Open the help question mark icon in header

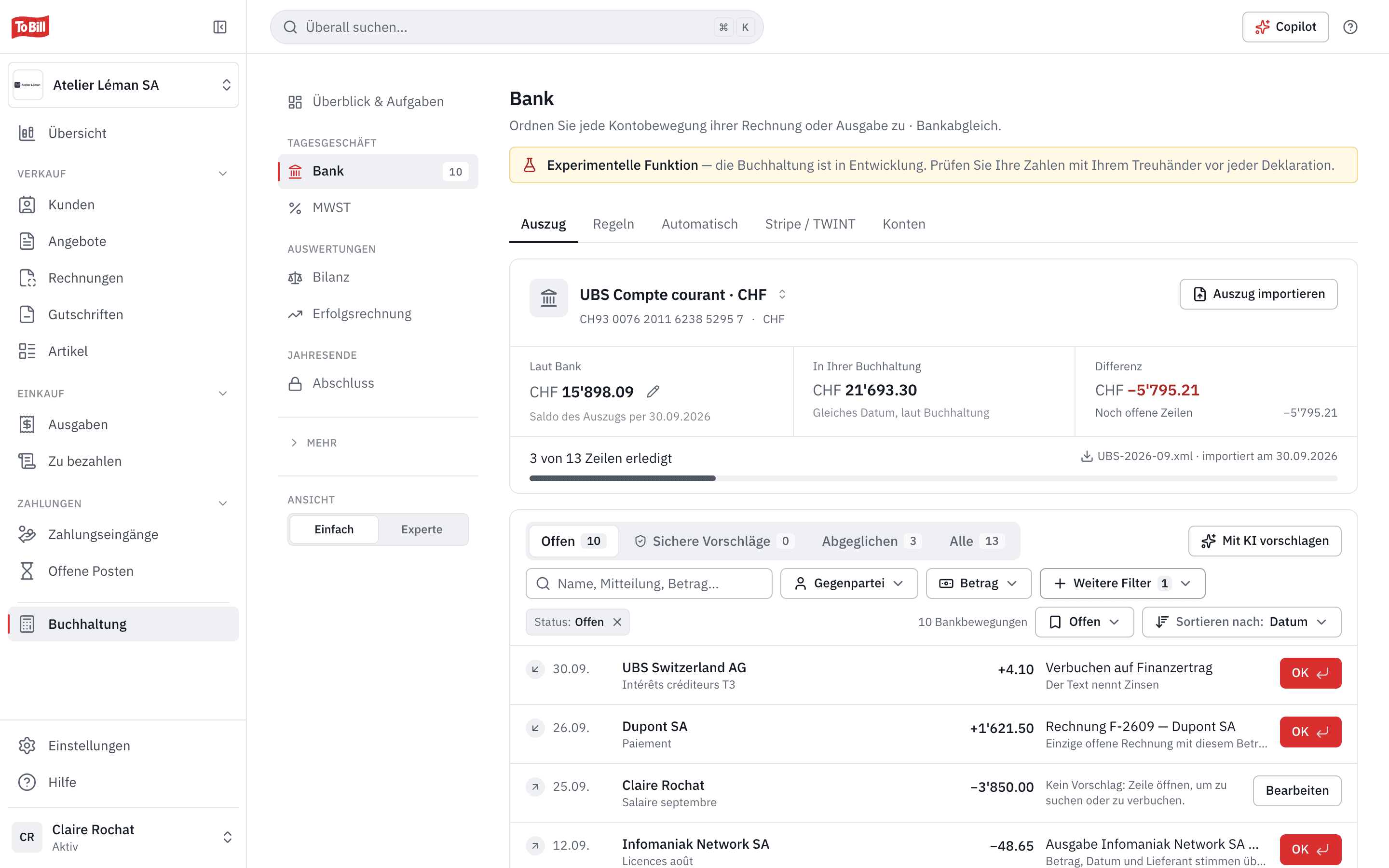[1350, 27]
